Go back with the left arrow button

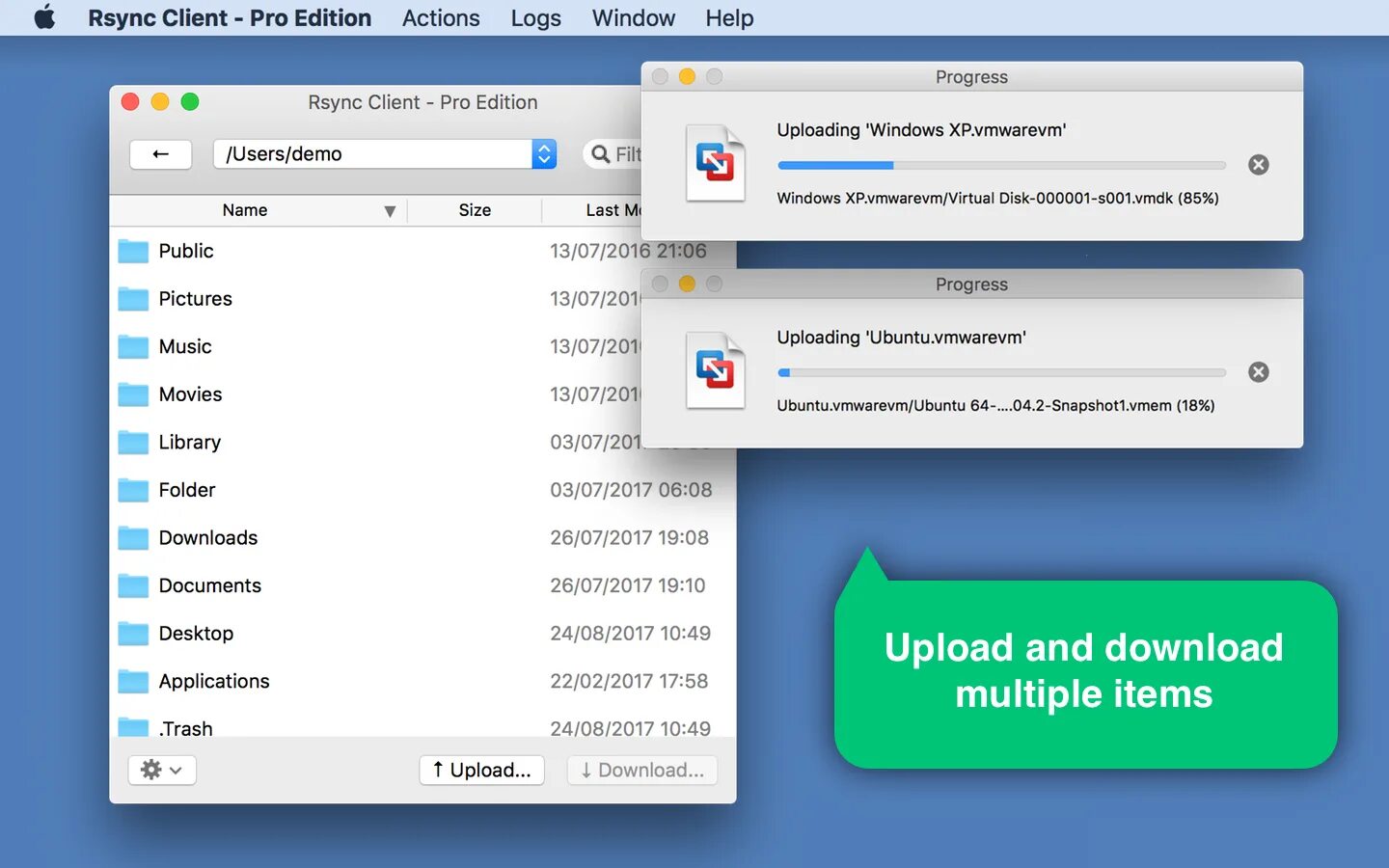(x=160, y=154)
